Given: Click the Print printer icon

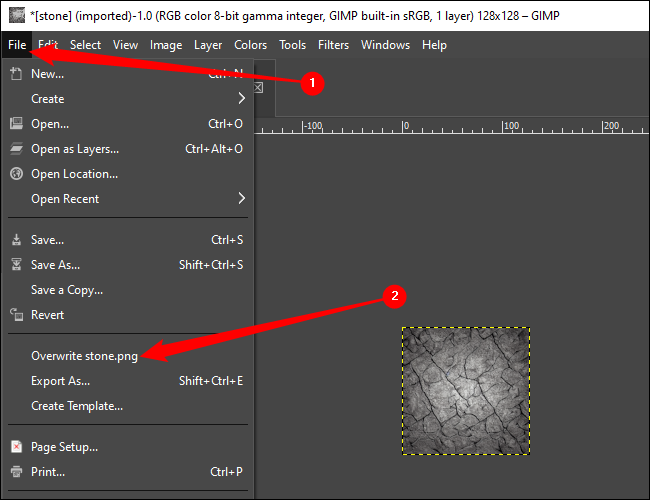Looking at the screenshot, I should click(x=16, y=471).
